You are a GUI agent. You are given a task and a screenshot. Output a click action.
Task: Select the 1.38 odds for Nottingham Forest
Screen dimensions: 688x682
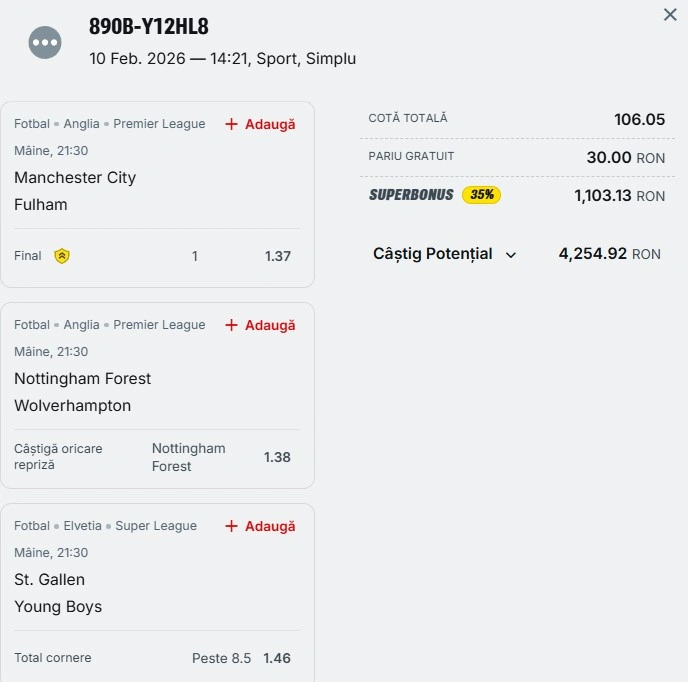(277, 457)
